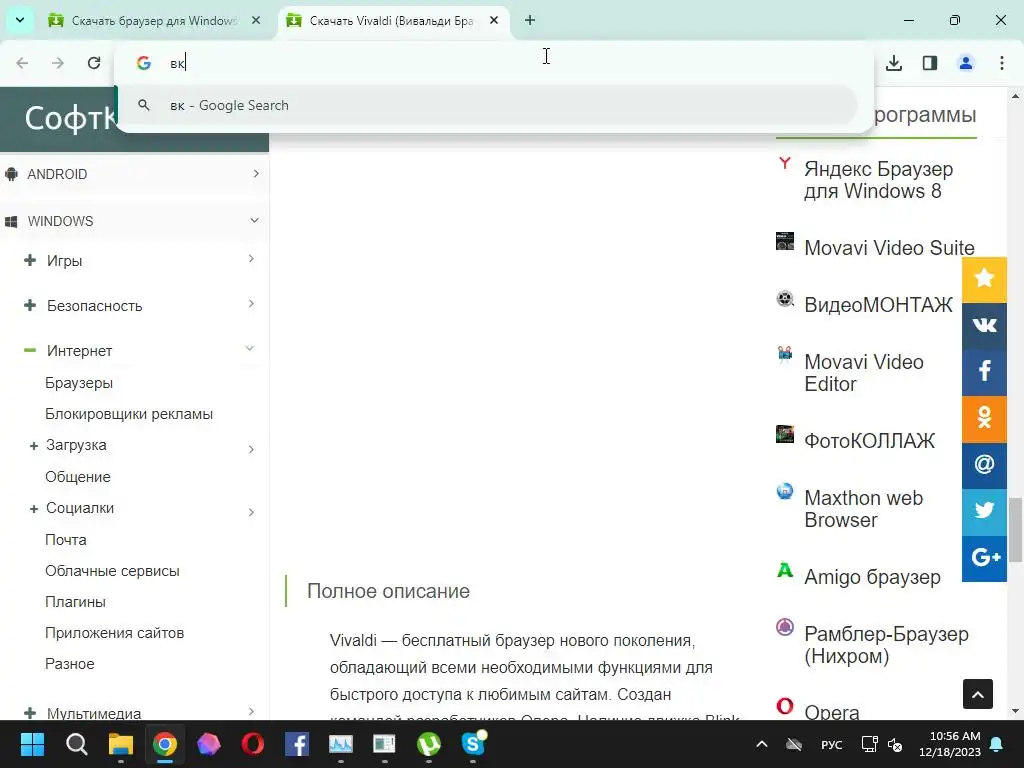Open the ФотоКОЛЛАЖ program link

[869, 441]
